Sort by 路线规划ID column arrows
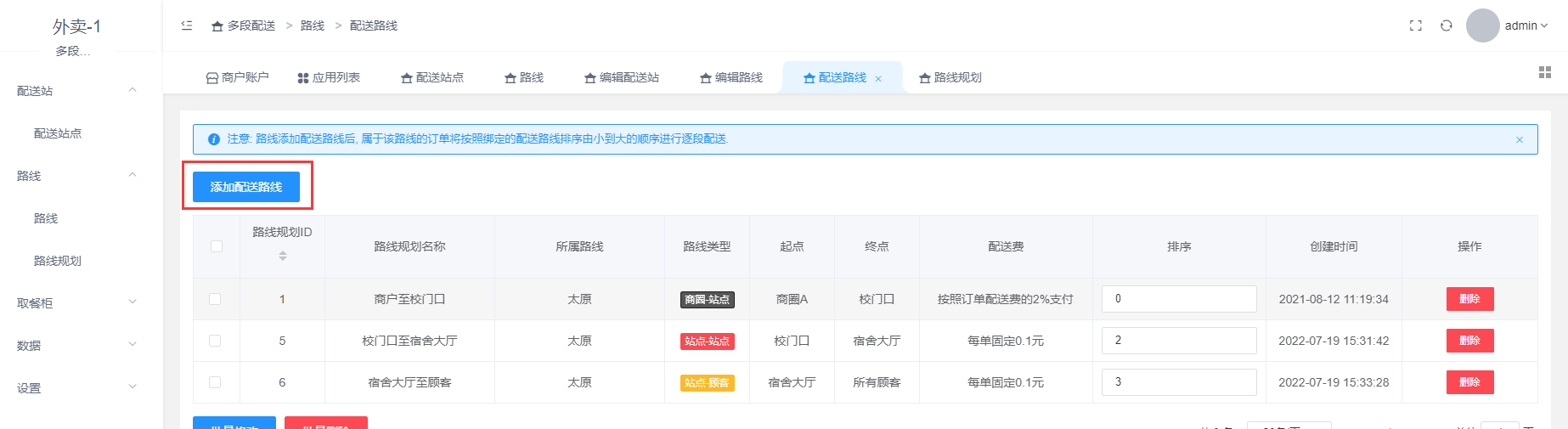 pos(283,256)
